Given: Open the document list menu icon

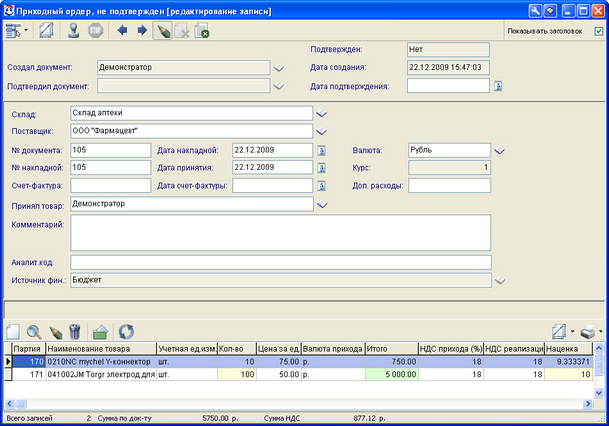Looking at the screenshot, I should point(13,30).
